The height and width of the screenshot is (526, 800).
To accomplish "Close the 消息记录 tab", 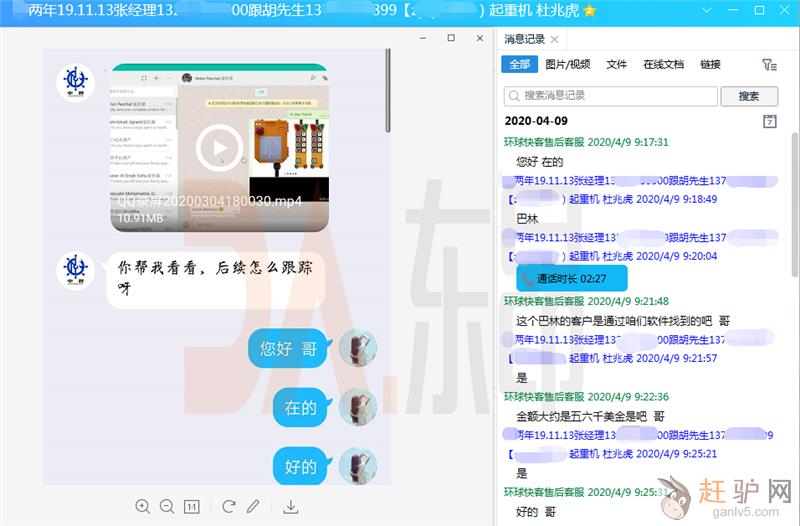I will click(555, 40).
